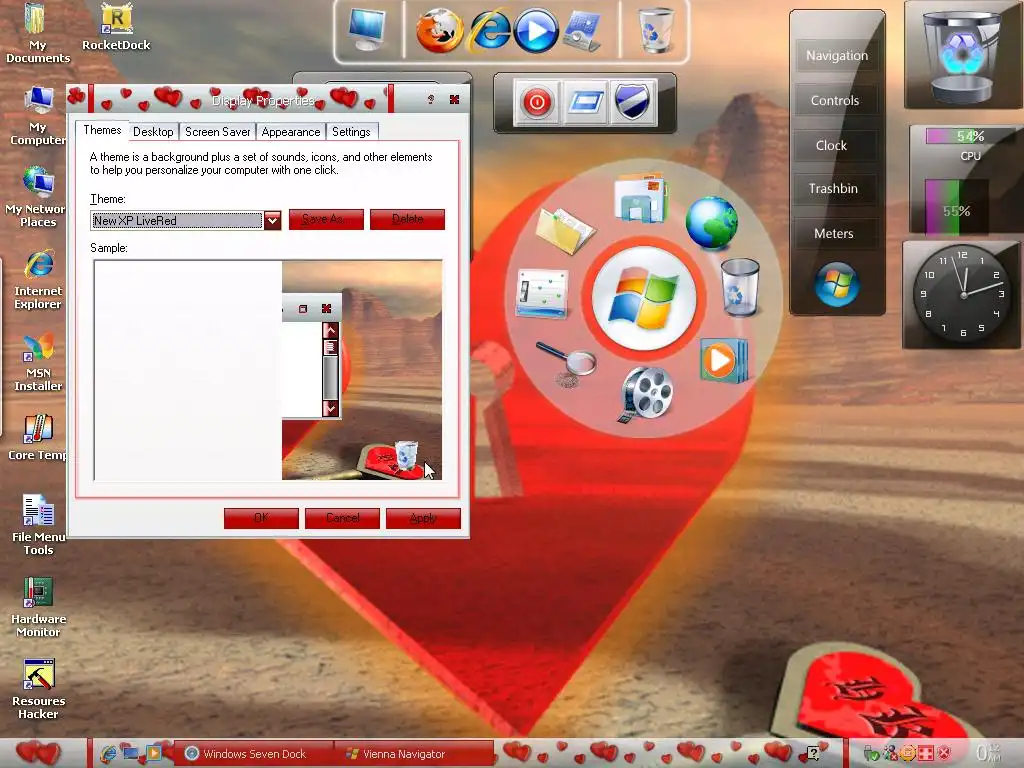Open Resoures Hacker shortcut
Viewport: 1024px width, 768px height.
click(38, 690)
